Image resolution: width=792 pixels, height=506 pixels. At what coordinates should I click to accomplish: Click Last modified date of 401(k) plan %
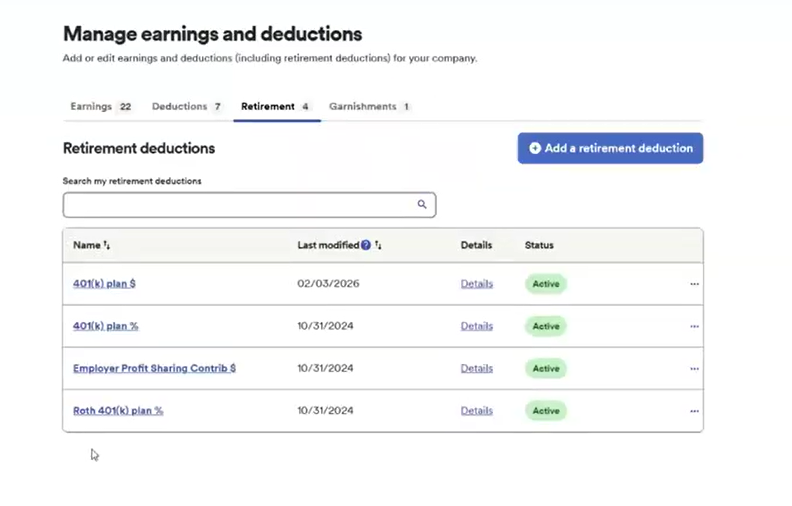tap(325, 326)
